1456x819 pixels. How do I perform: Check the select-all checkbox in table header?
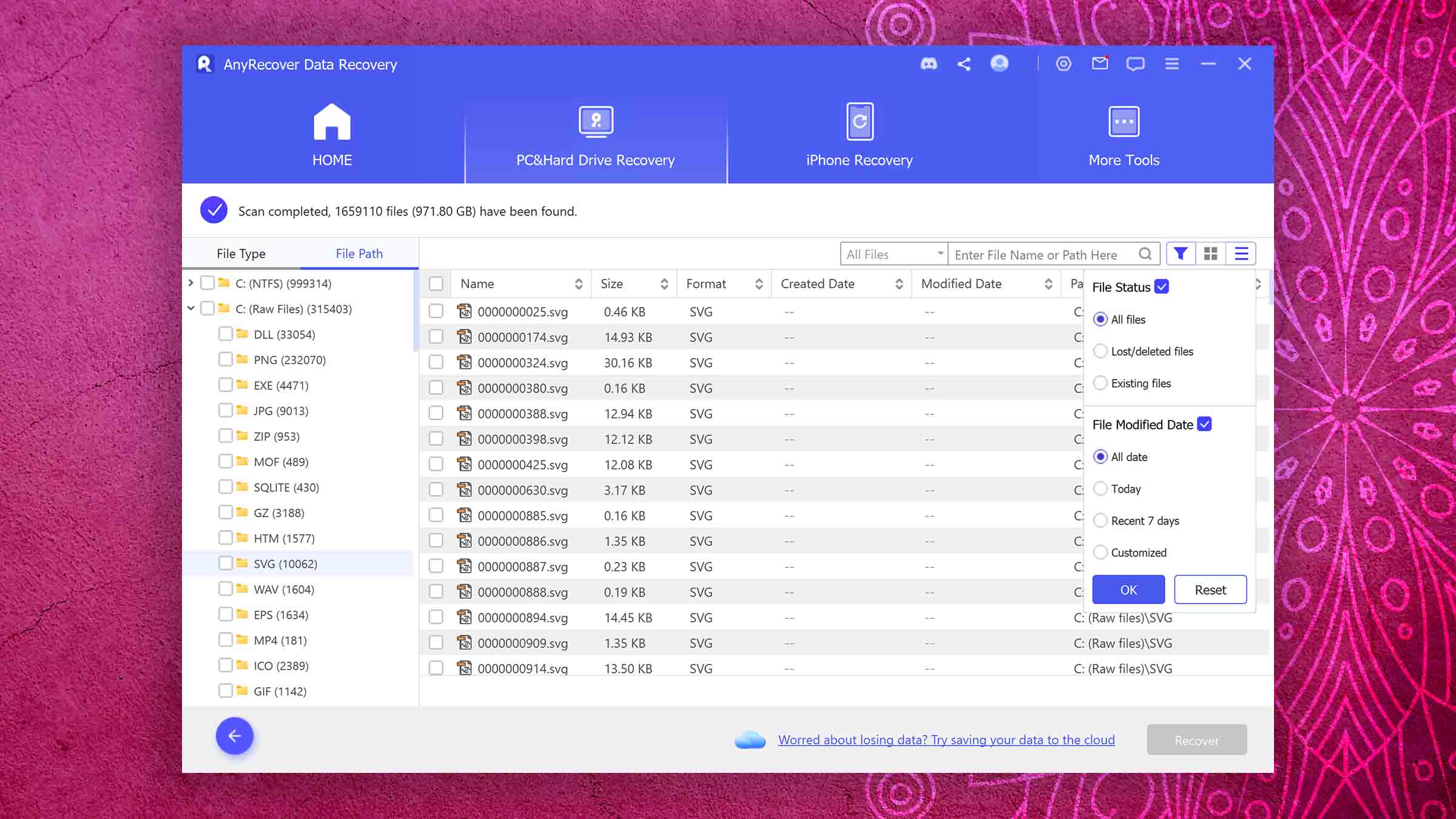(x=436, y=283)
